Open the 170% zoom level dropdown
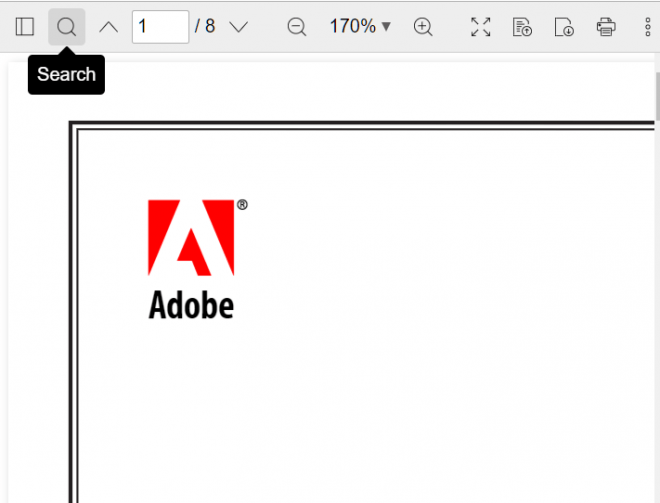This screenshot has width=660, height=503. click(x=360, y=27)
